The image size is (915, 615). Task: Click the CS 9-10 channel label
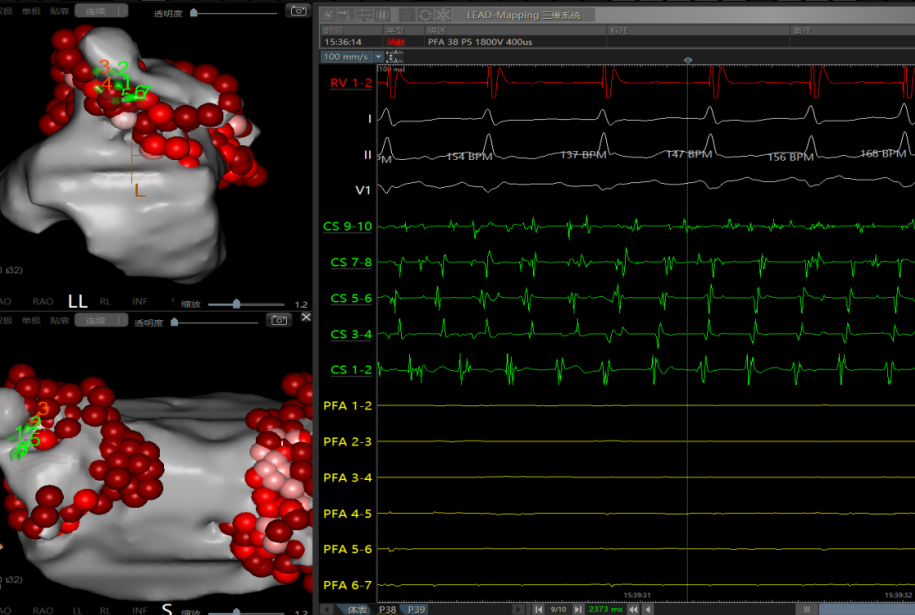coord(351,227)
